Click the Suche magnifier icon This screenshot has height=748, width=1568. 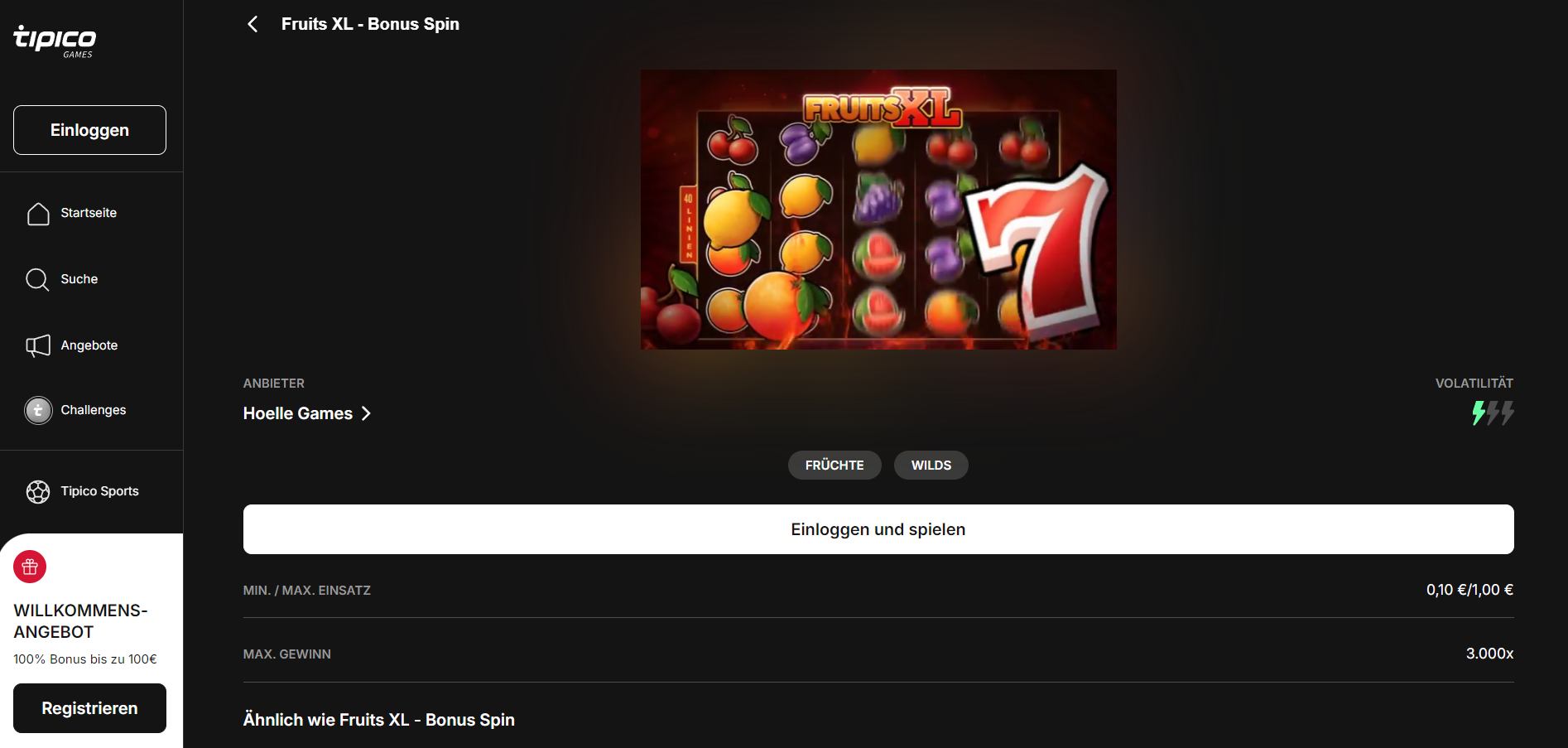click(x=38, y=280)
